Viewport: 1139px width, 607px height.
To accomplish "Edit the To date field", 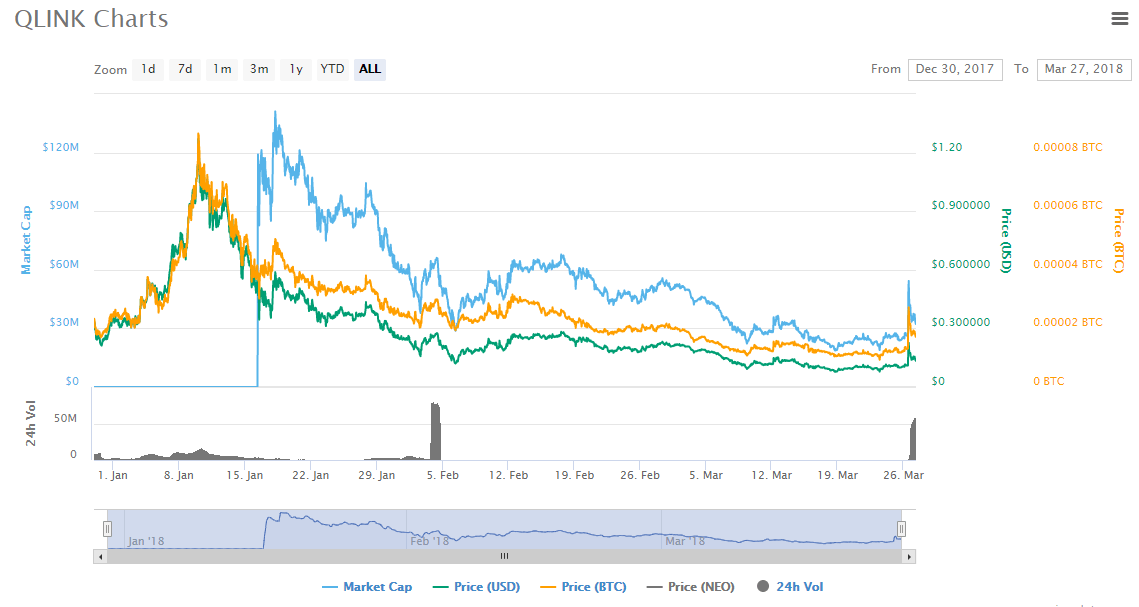I will click(1083, 69).
